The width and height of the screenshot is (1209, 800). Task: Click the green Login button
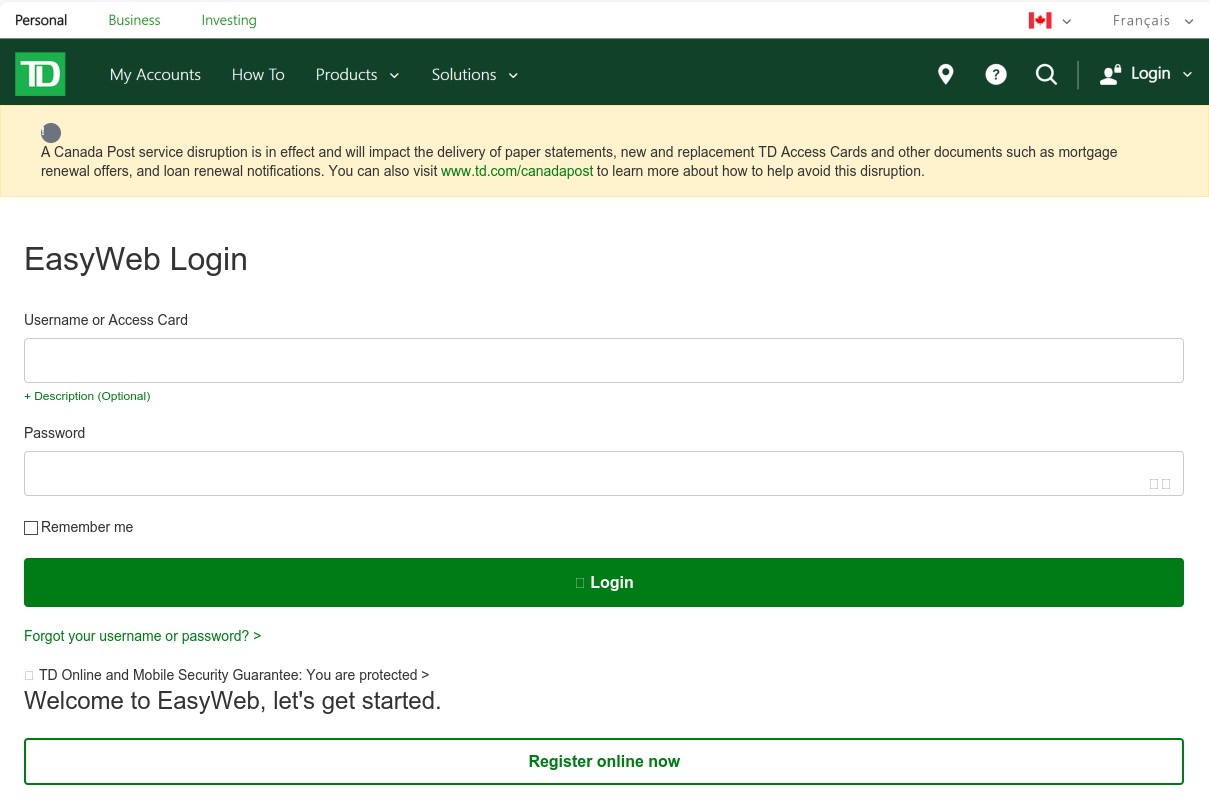[x=604, y=582]
